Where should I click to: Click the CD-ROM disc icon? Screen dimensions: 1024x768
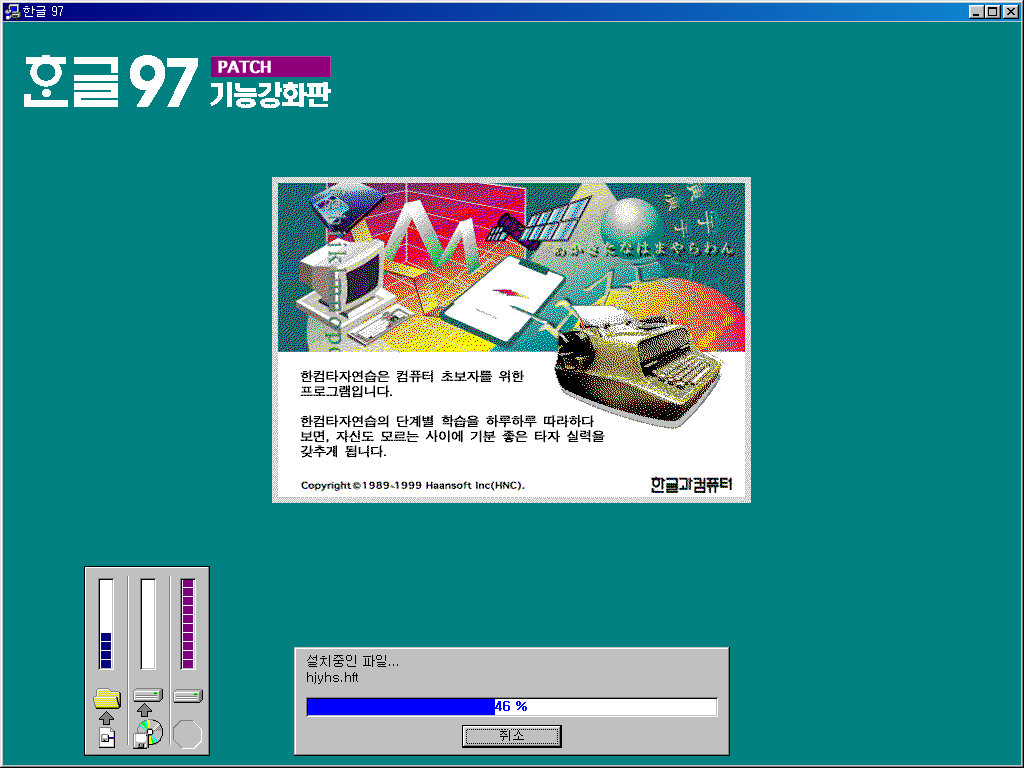click(x=148, y=733)
